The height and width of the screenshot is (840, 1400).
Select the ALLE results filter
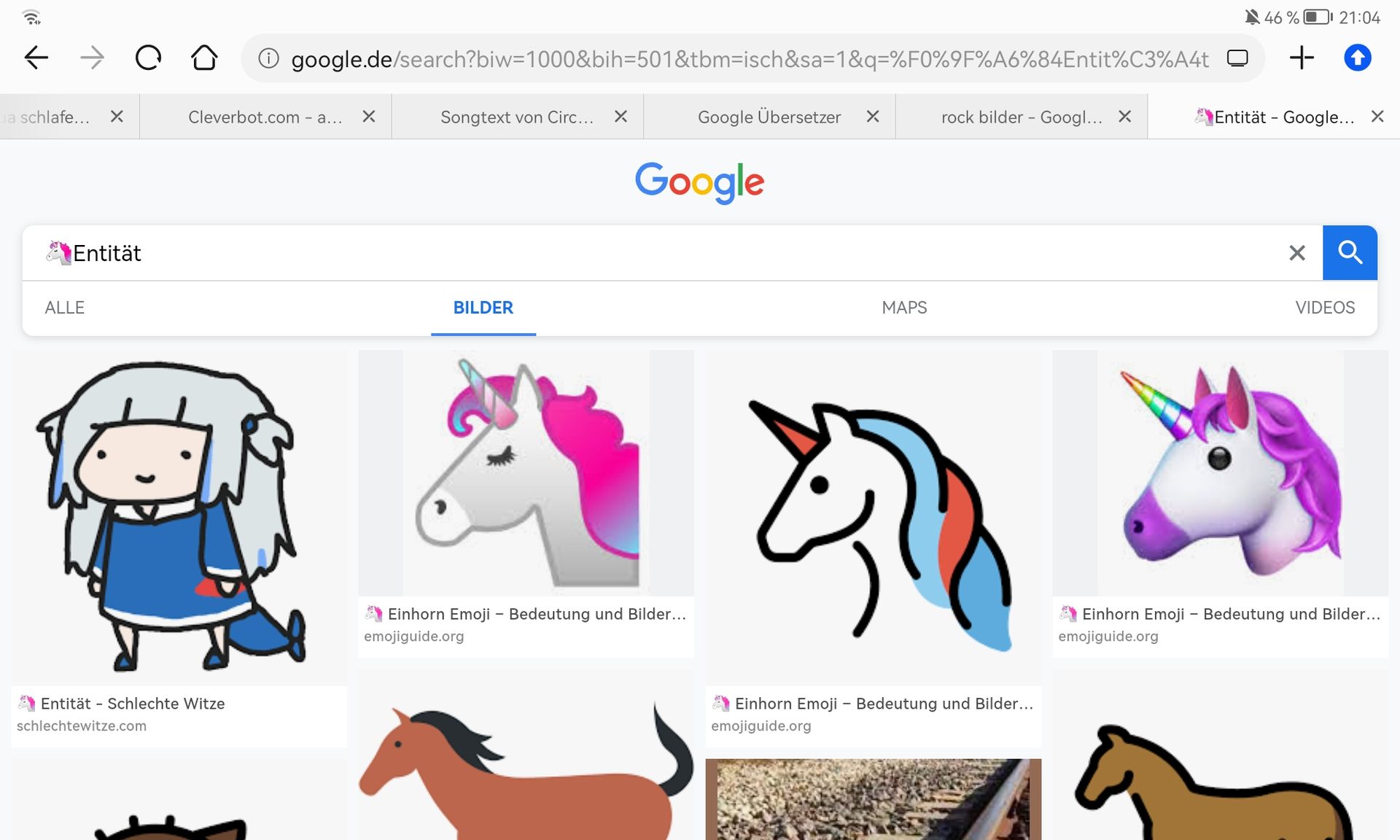pos(64,308)
